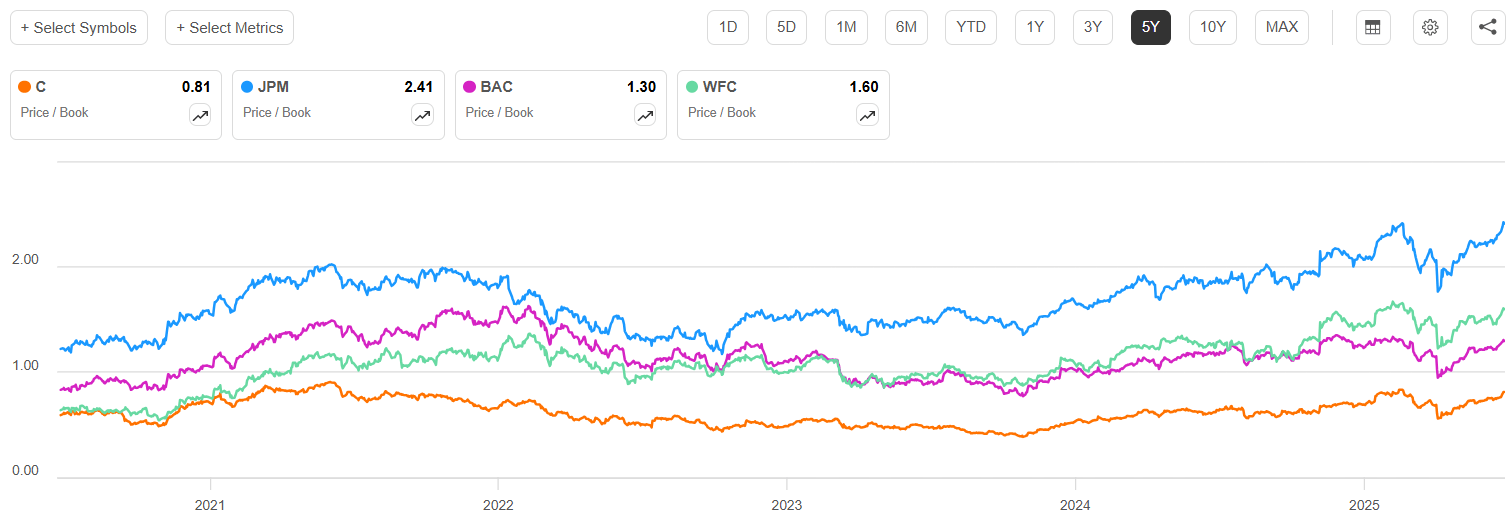Click the share chart icon

pos(1487,28)
